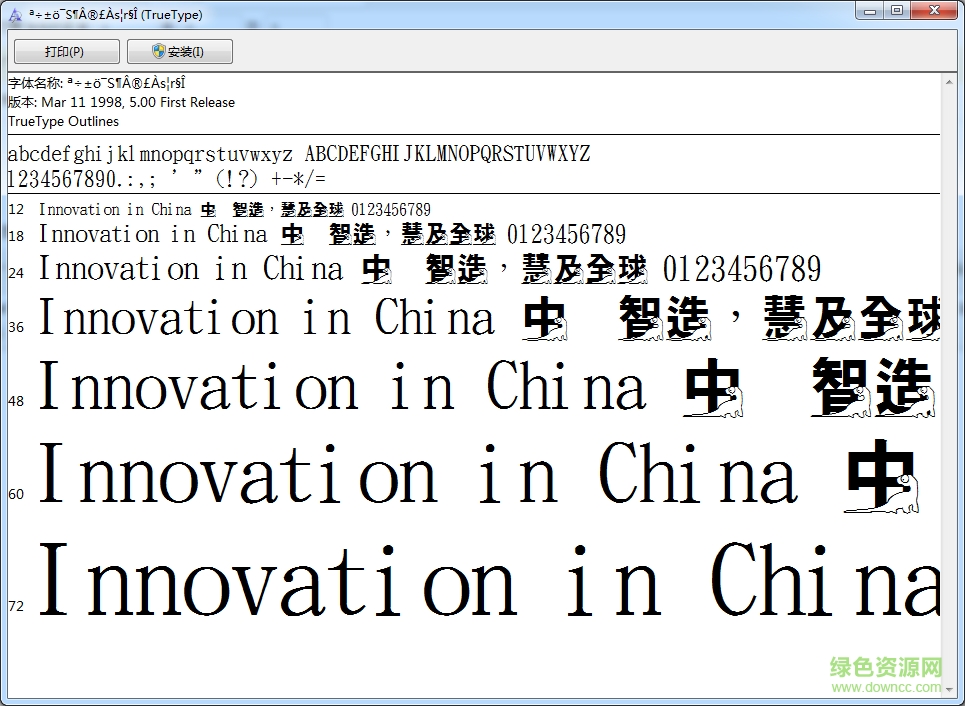Minimize the font viewer window
The height and width of the screenshot is (706, 965).
click(869, 10)
